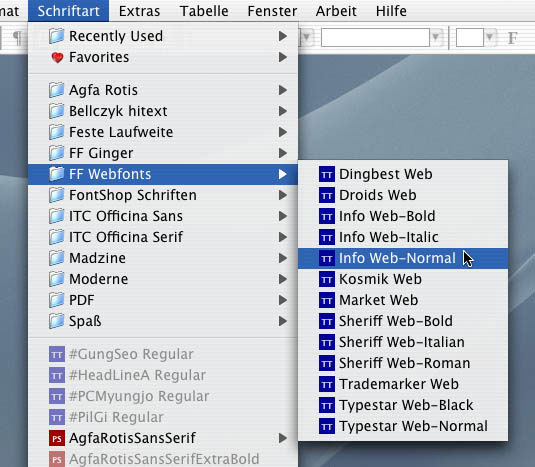Expand the Agfa Rotis submenu arrow
The image size is (535, 467).
pyautogui.click(x=283, y=90)
